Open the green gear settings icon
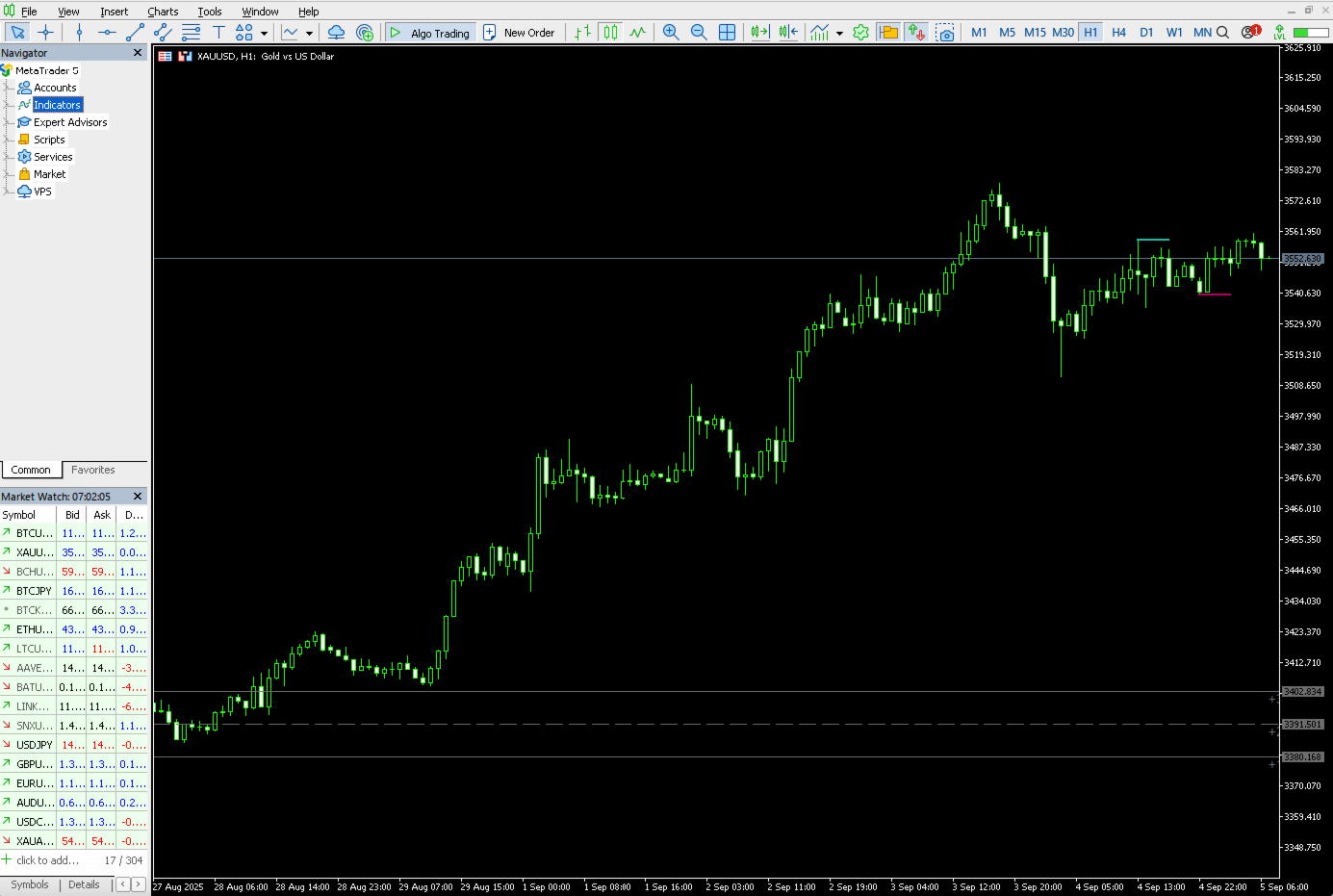1333x896 pixels. coord(860,32)
